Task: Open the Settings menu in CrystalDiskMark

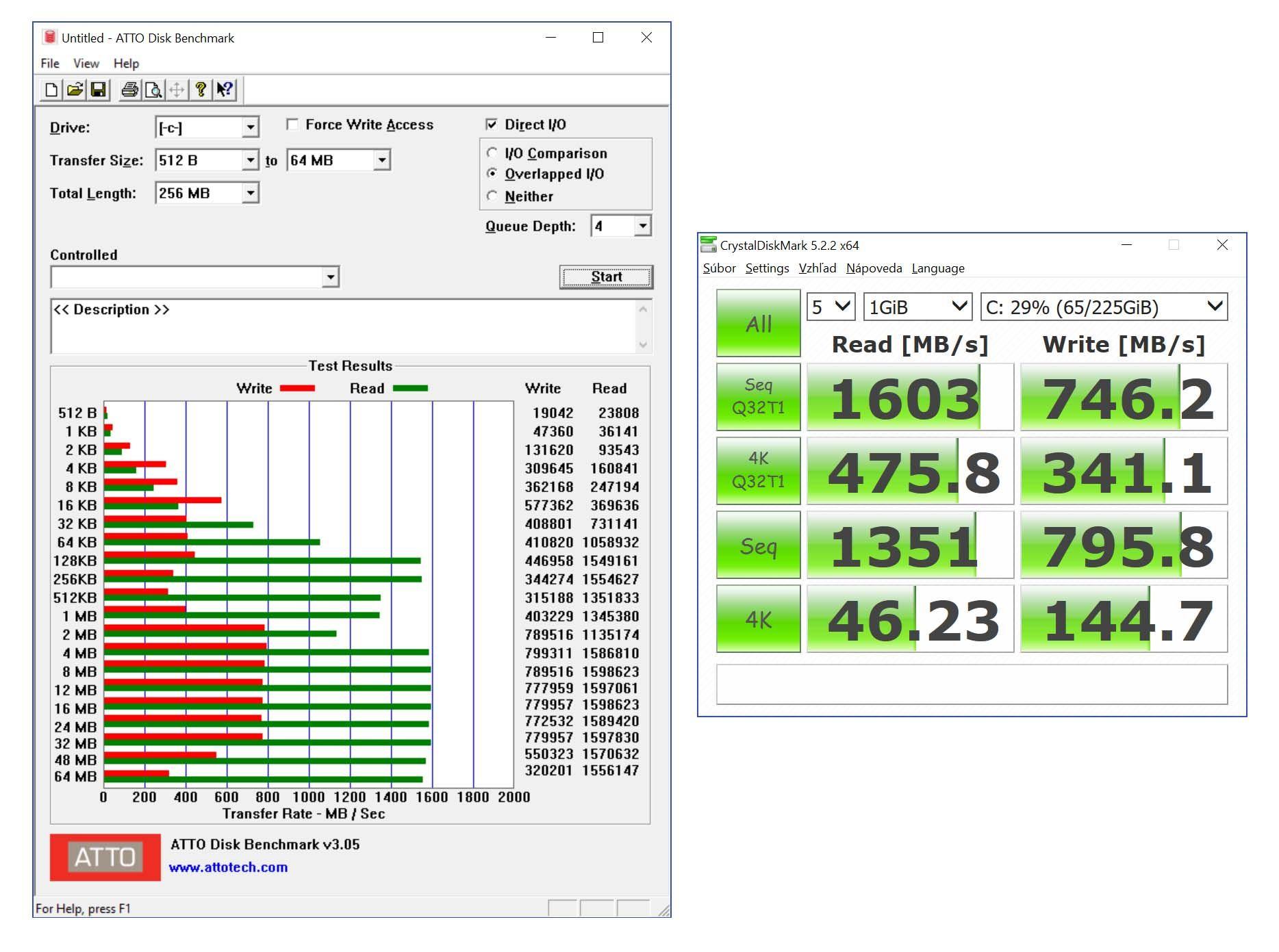Action: click(x=767, y=268)
